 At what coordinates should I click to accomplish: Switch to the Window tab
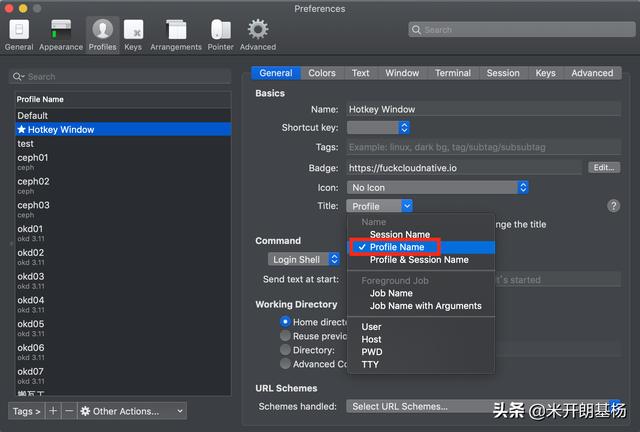(x=402, y=73)
